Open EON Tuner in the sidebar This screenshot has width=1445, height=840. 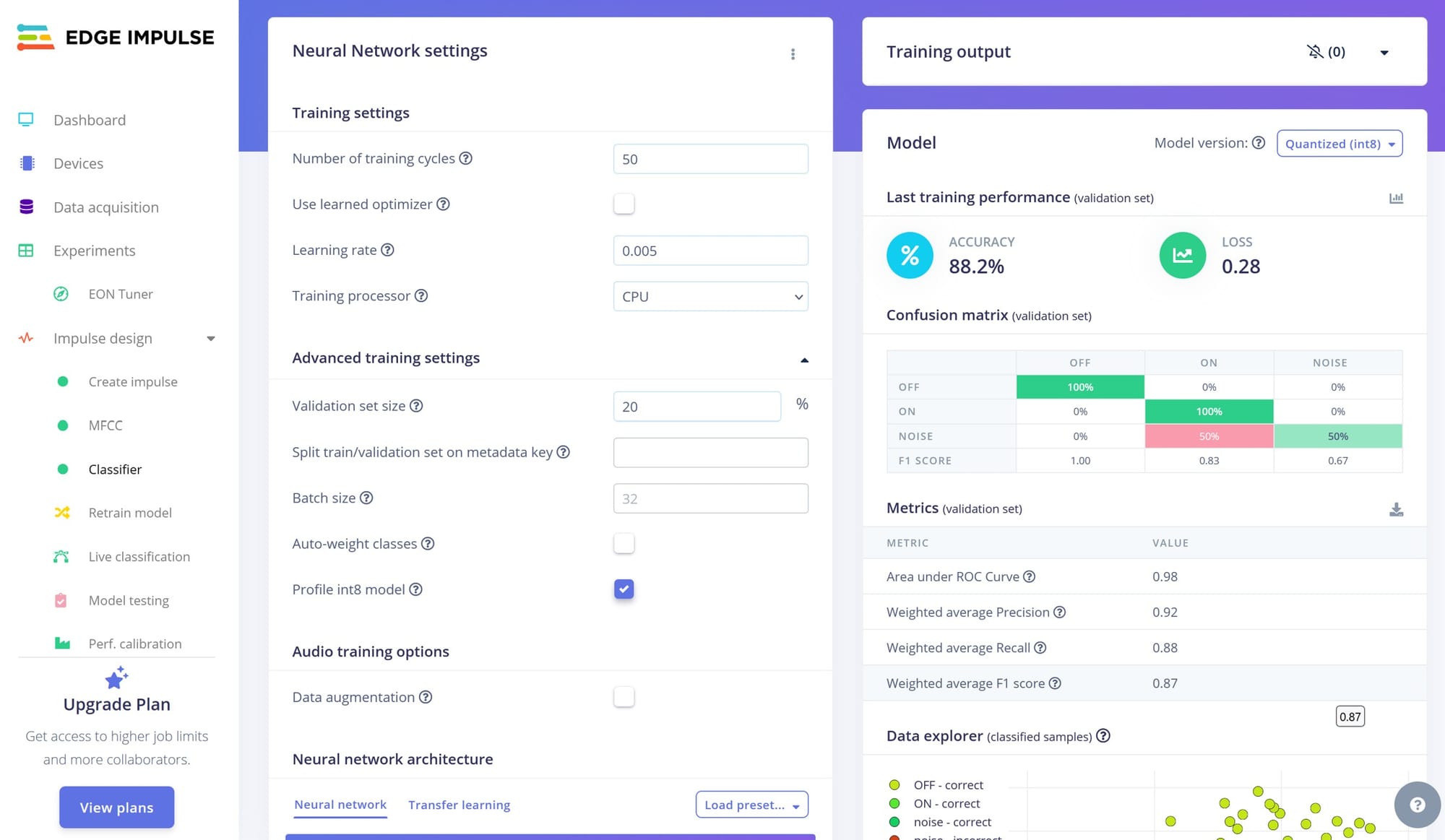[120, 294]
